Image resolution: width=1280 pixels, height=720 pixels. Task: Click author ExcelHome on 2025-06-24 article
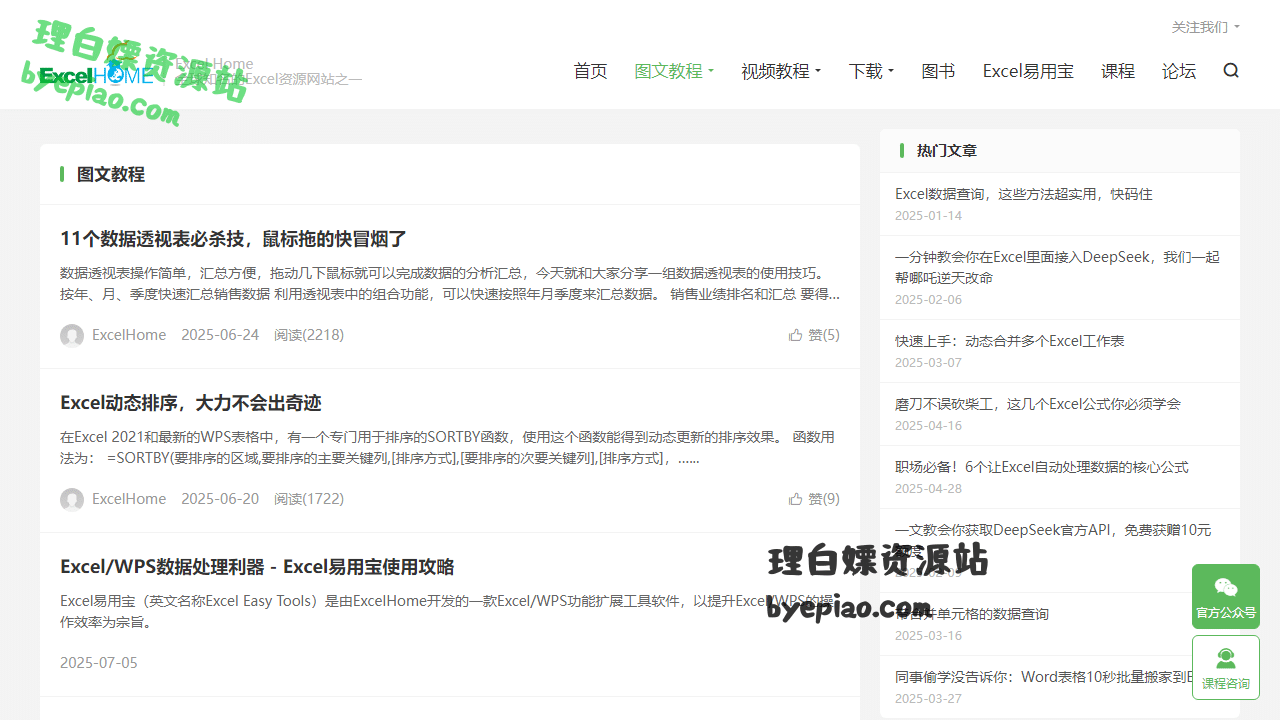point(129,335)
